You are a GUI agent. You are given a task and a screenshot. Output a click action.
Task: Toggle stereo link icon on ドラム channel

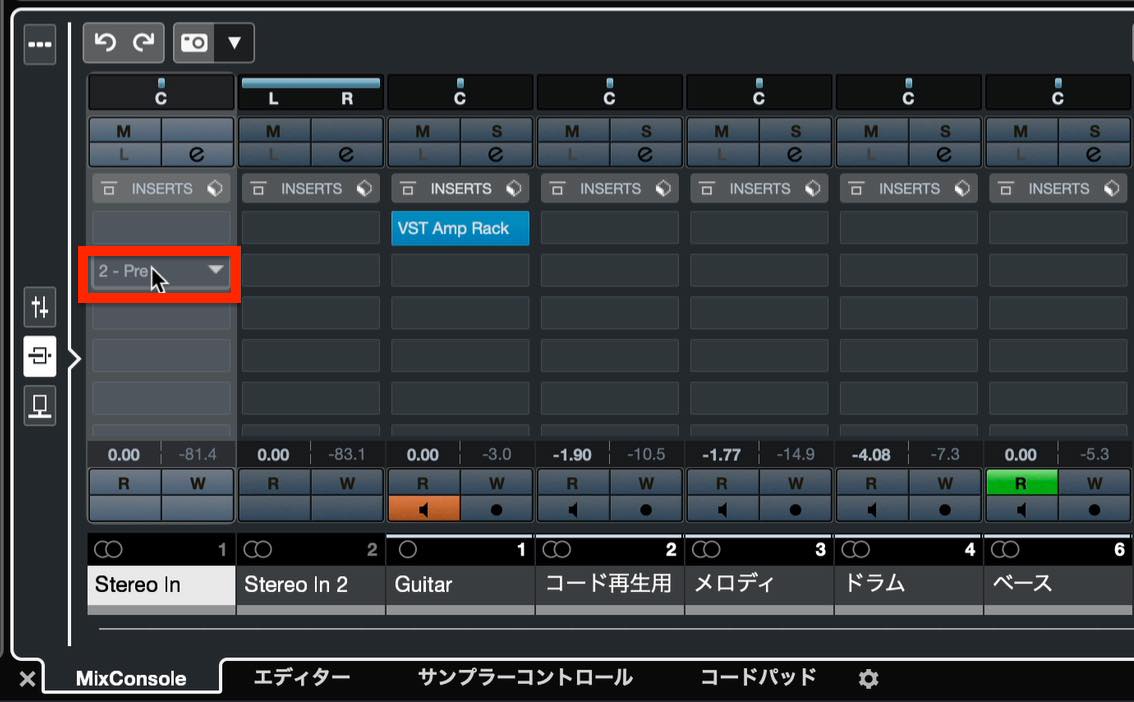point(856,550)
